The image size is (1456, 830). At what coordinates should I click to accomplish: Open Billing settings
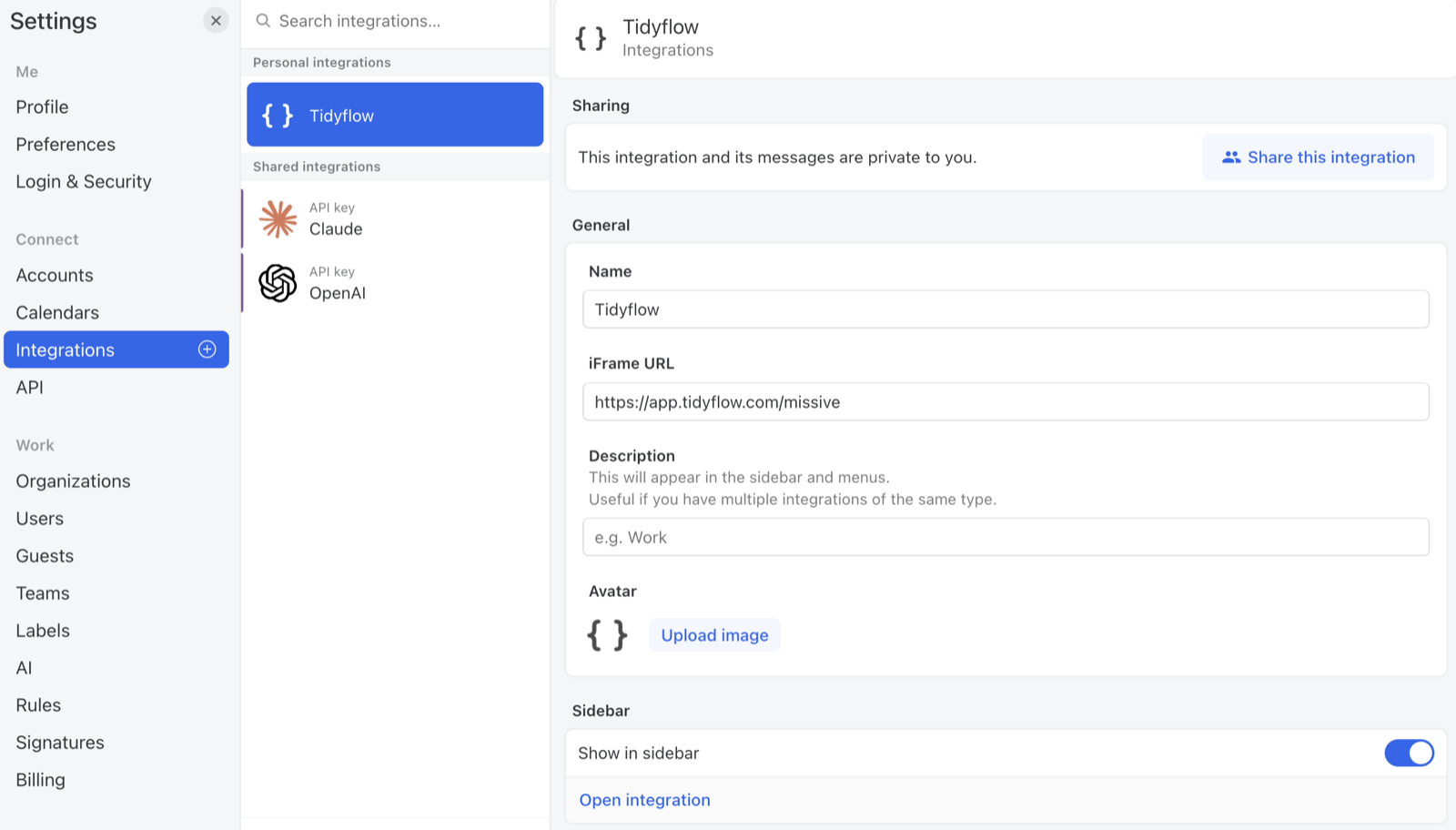tap(40, 780)
